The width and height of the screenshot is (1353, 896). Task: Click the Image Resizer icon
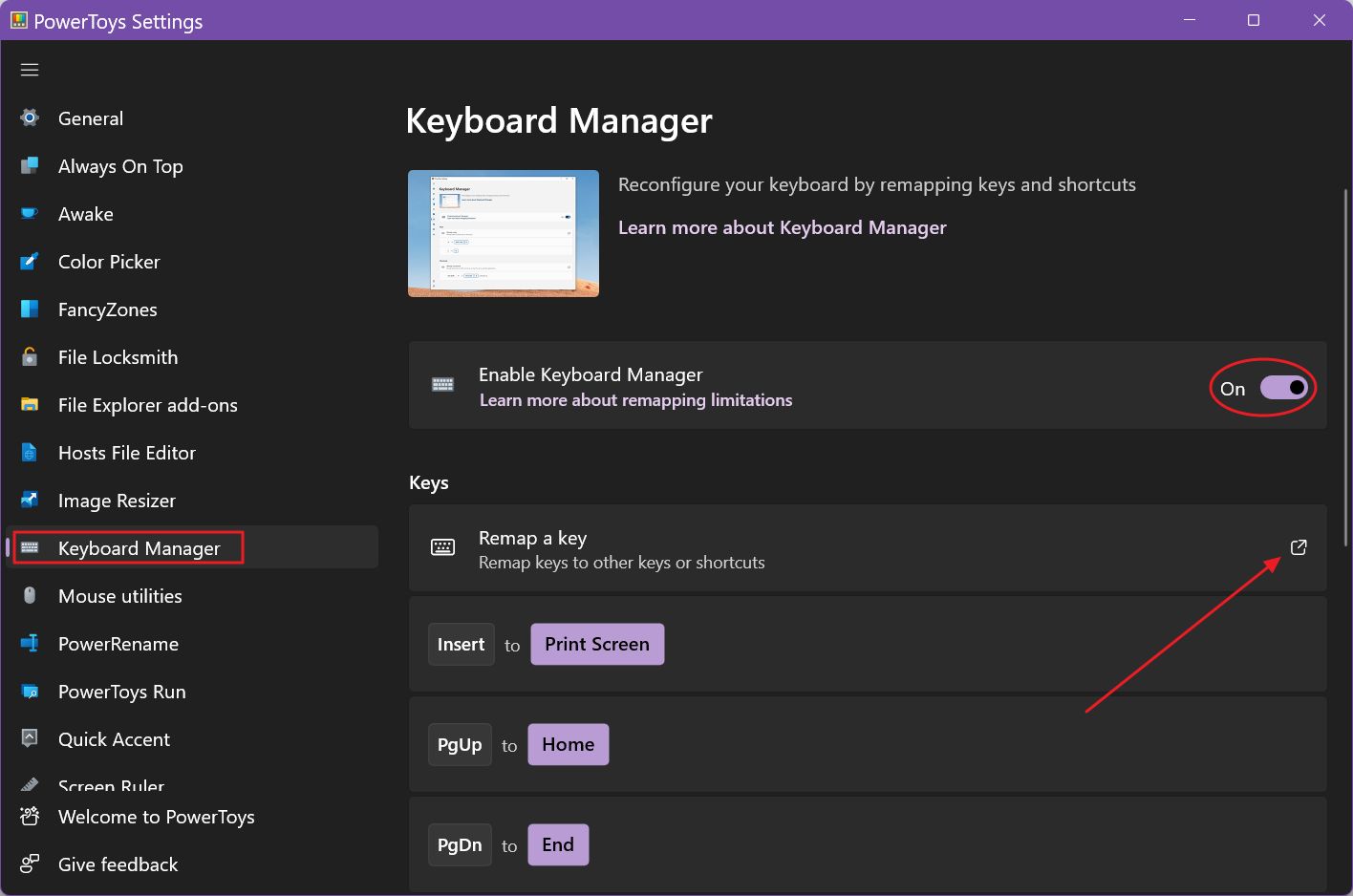[30, 501]
